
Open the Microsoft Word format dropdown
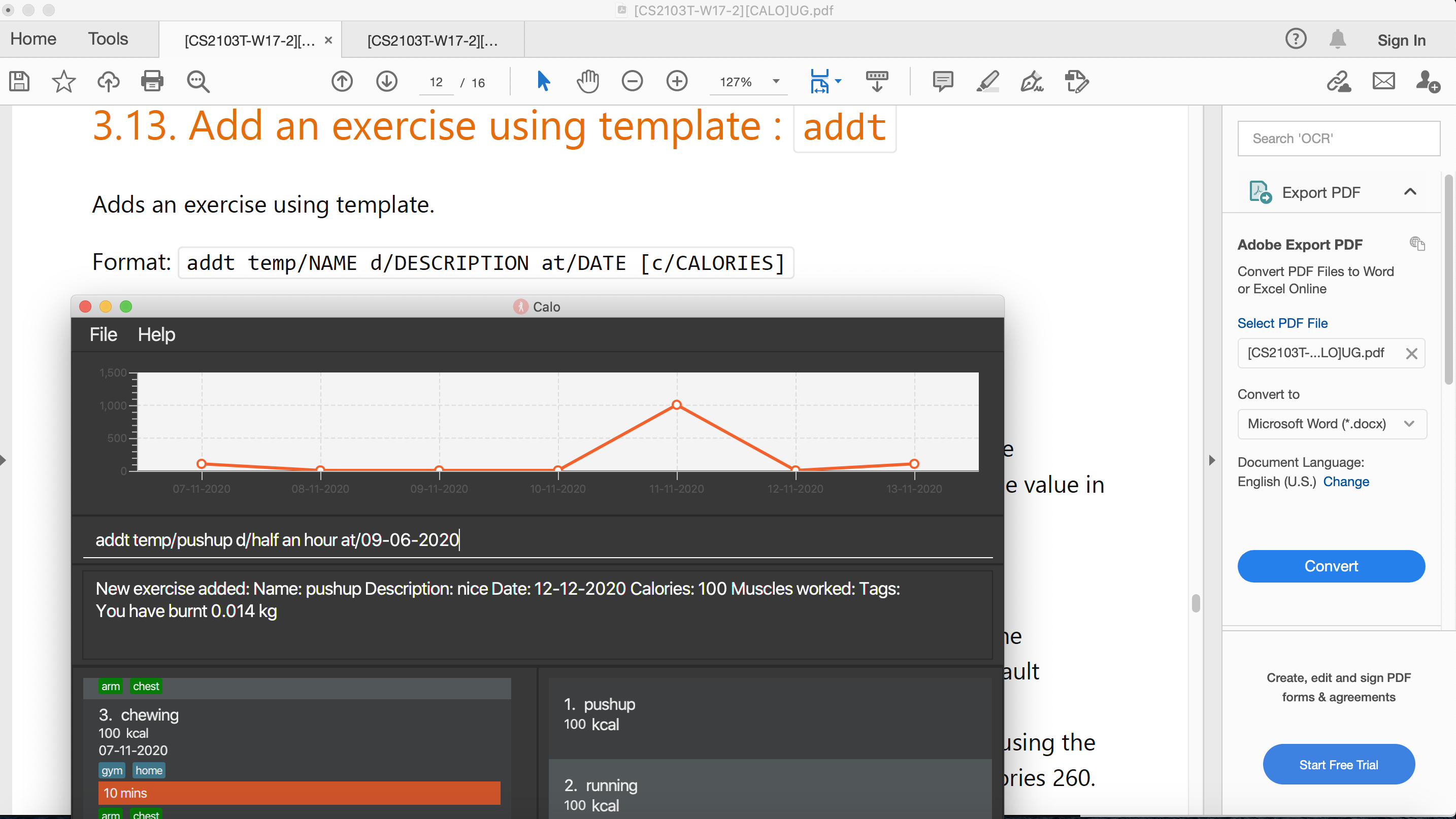point(1332,424)
